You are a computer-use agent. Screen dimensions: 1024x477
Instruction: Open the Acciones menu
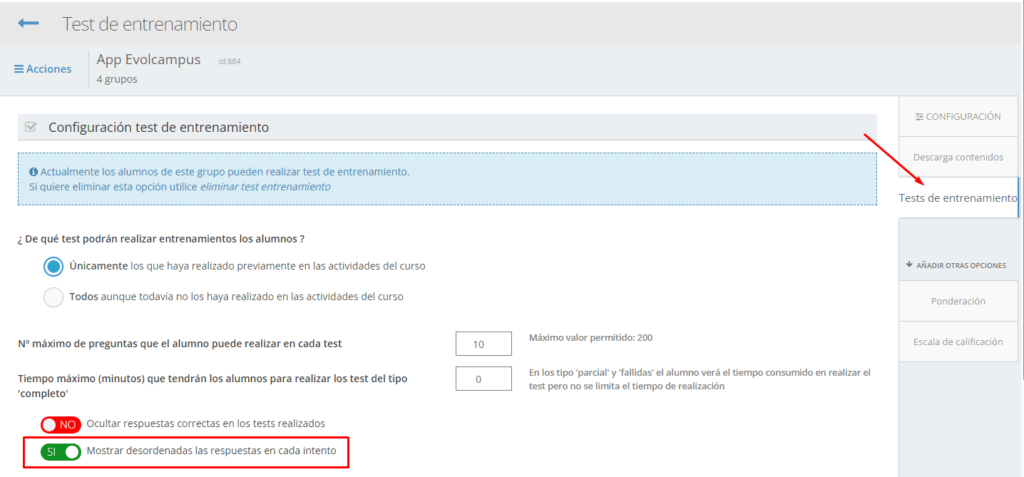tap(42, 69)
